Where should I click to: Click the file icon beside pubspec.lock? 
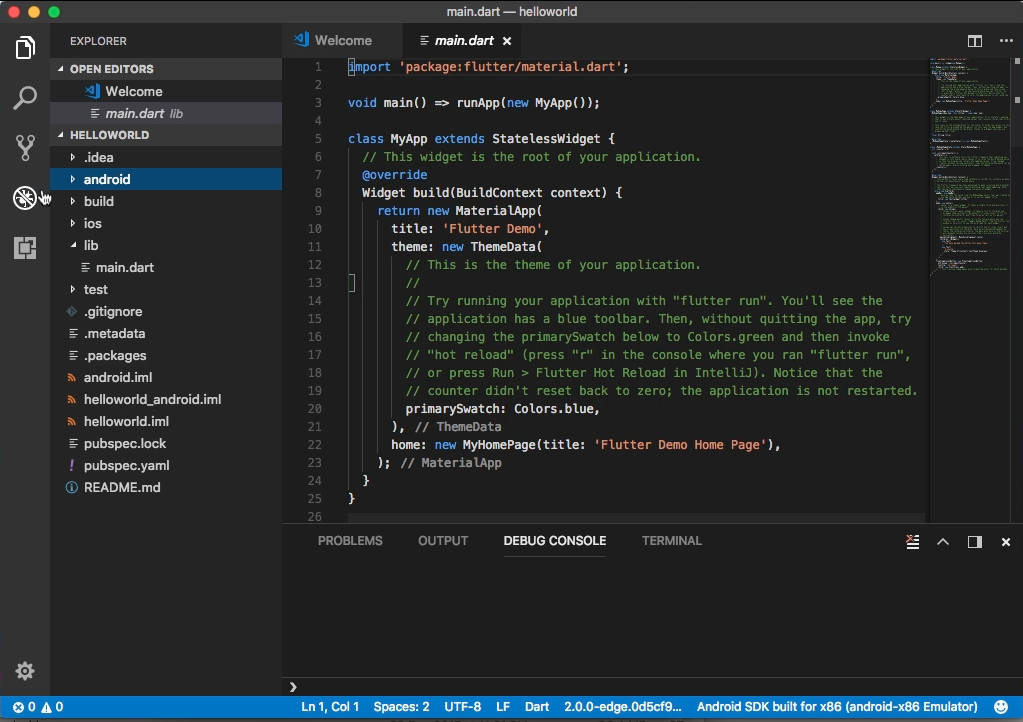pyautogui.click(x=74, y=444)
